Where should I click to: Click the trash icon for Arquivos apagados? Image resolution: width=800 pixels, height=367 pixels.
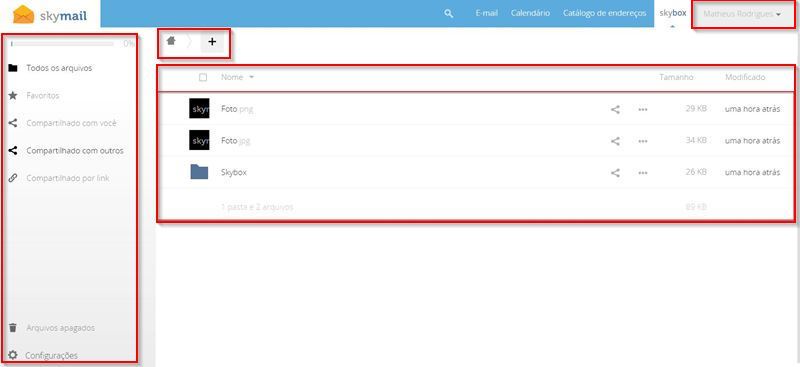13,328
